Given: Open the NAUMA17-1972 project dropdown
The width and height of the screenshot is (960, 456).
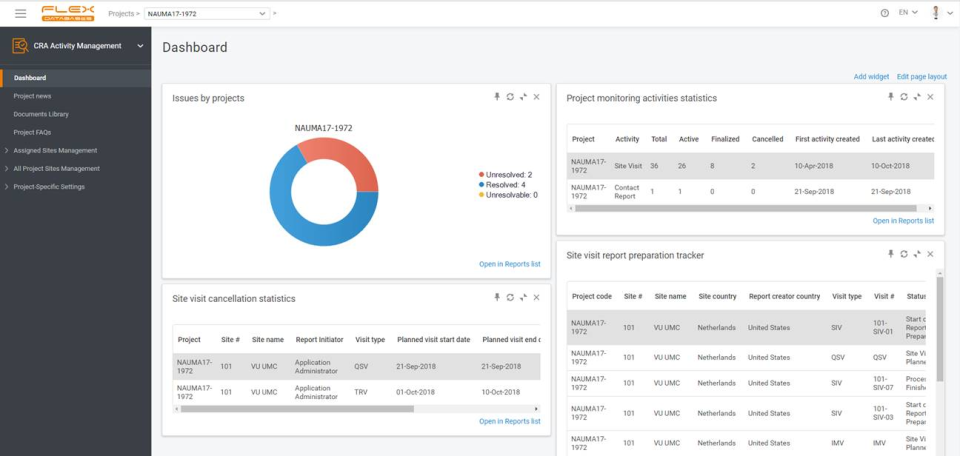Looking at the screenshot, I should click(x=207, y=13).
